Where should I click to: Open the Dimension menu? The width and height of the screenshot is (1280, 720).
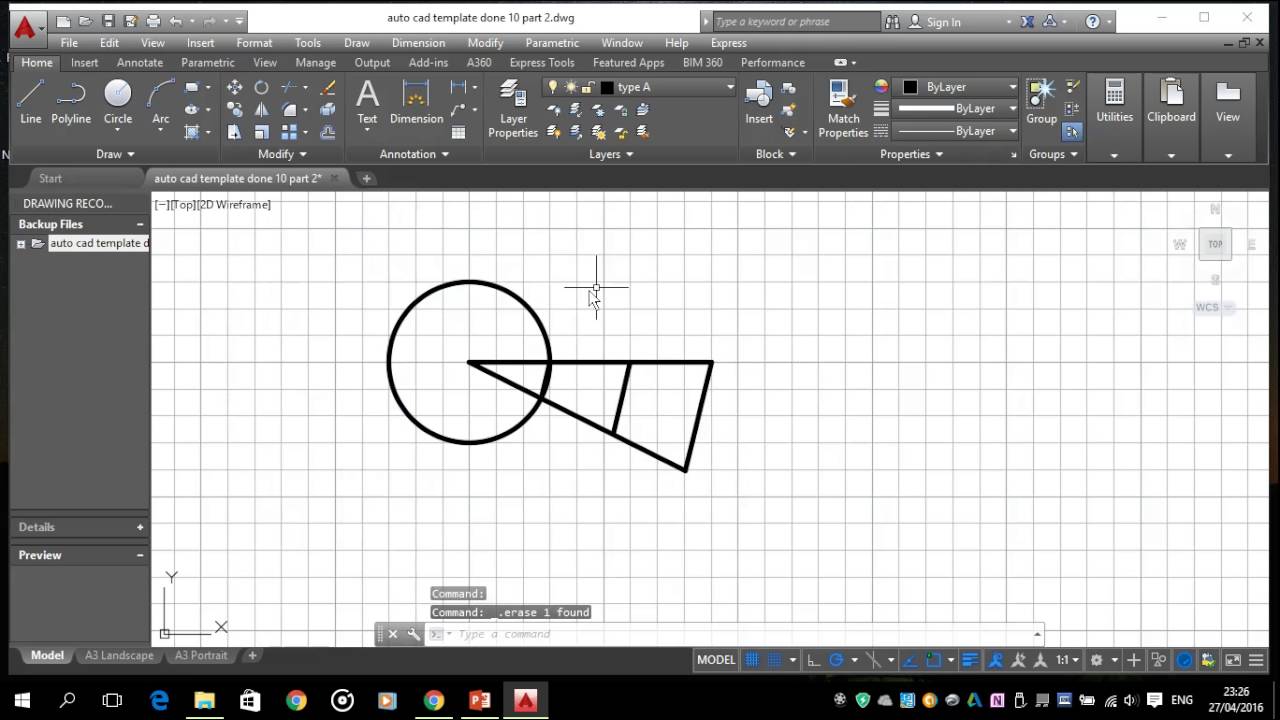click(x=418, y=43)
